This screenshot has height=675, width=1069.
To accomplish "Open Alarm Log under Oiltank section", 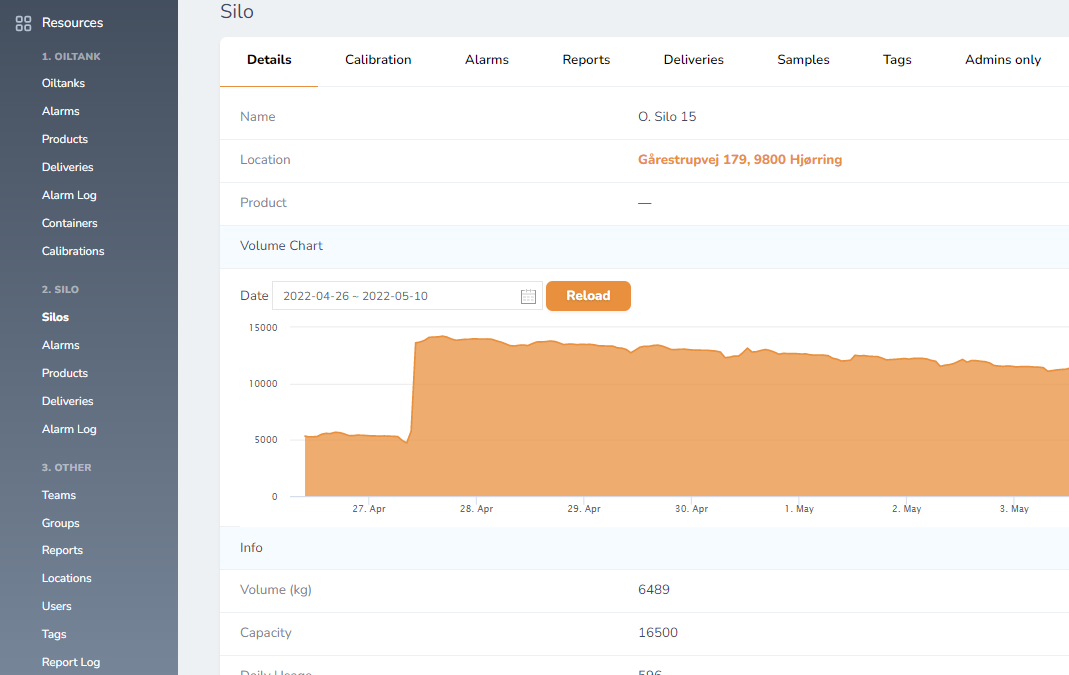I will pos(69,195).
